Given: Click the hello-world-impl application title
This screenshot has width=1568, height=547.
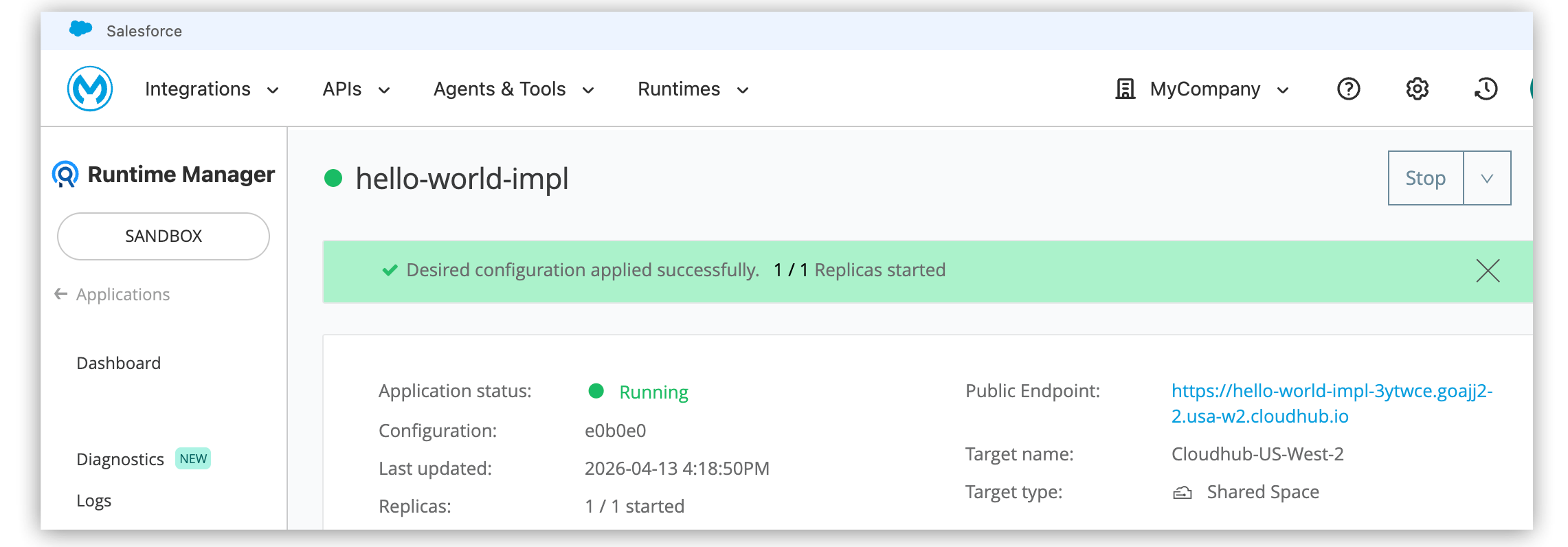Looking at the screenshot, I should pos(462,179).
